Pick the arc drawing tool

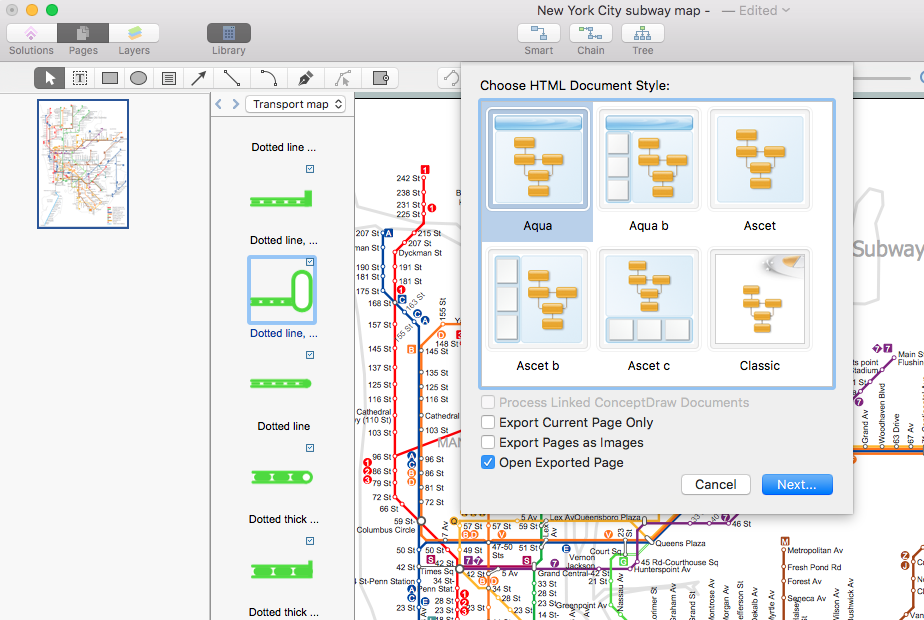[269, 78]
